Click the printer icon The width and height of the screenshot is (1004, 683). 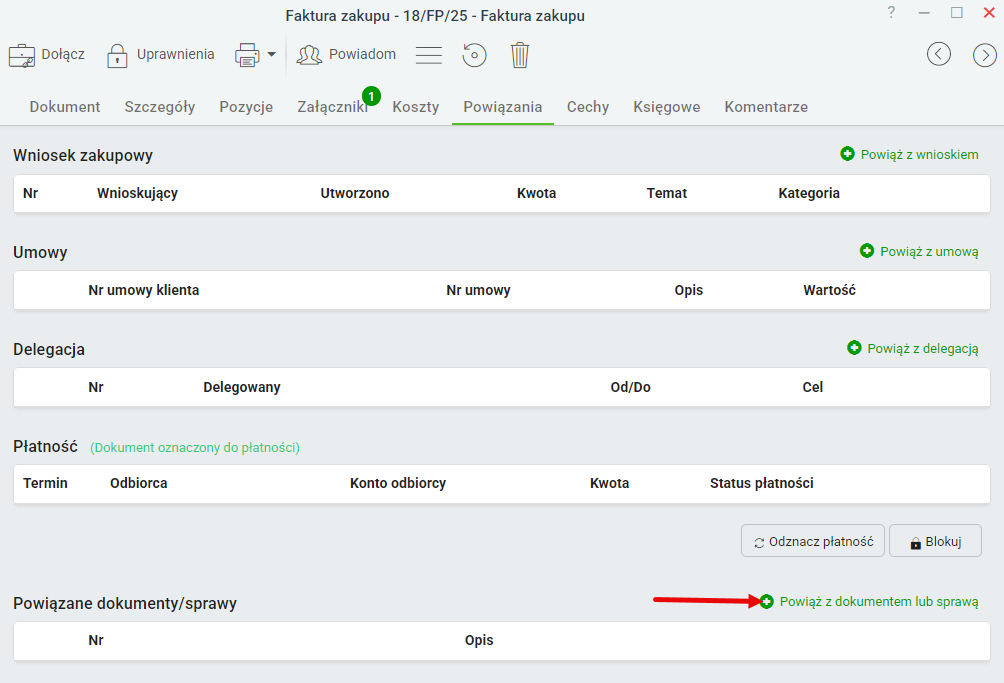click(x=247, y=55)
